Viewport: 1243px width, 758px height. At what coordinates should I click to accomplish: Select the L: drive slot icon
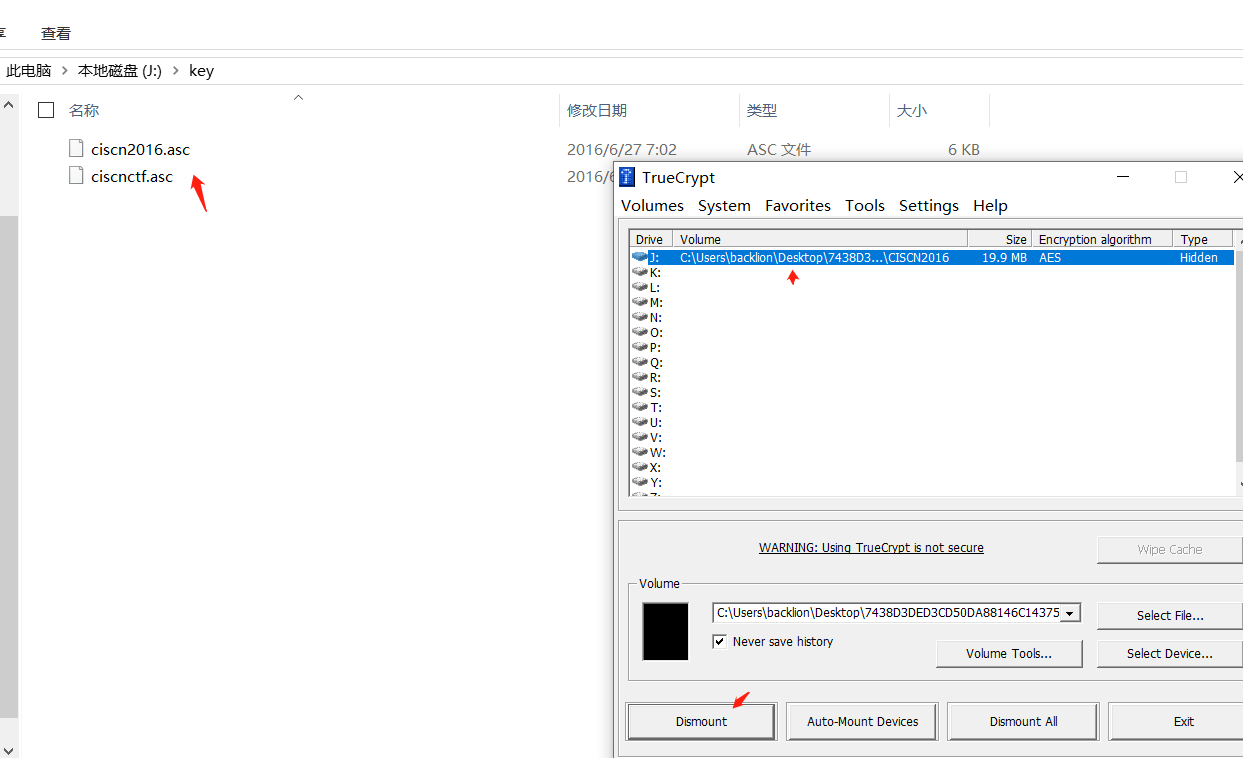[x=640, y=287]
